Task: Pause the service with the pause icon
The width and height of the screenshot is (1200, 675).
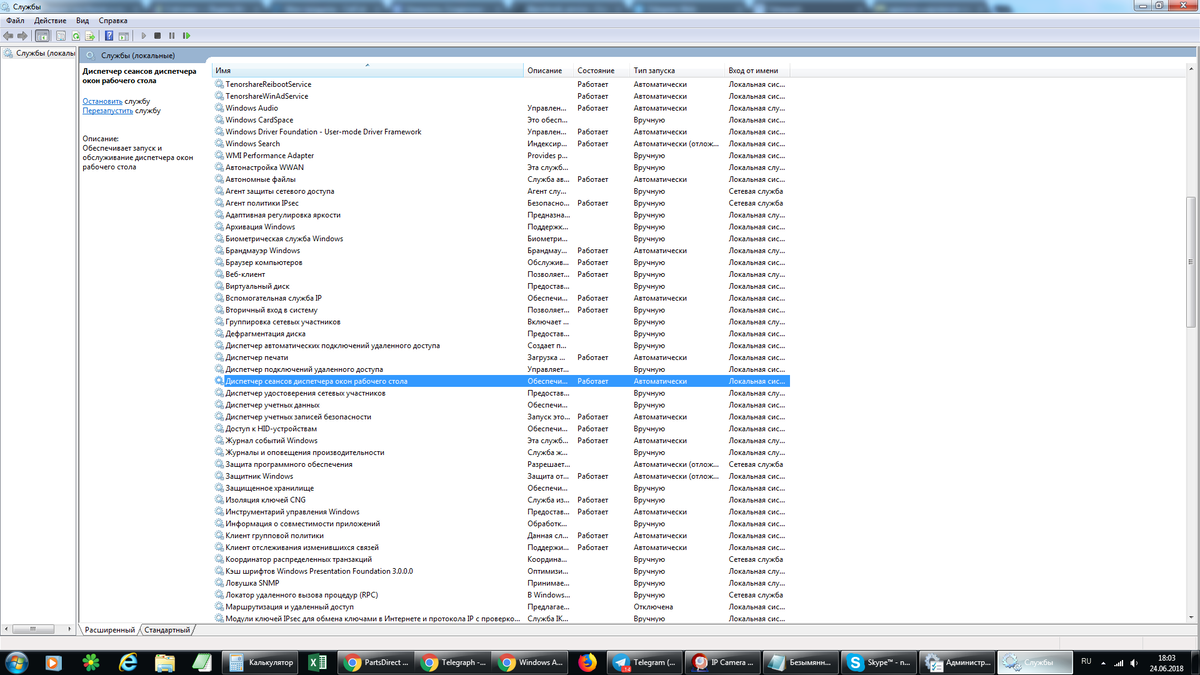Action: 171,36
